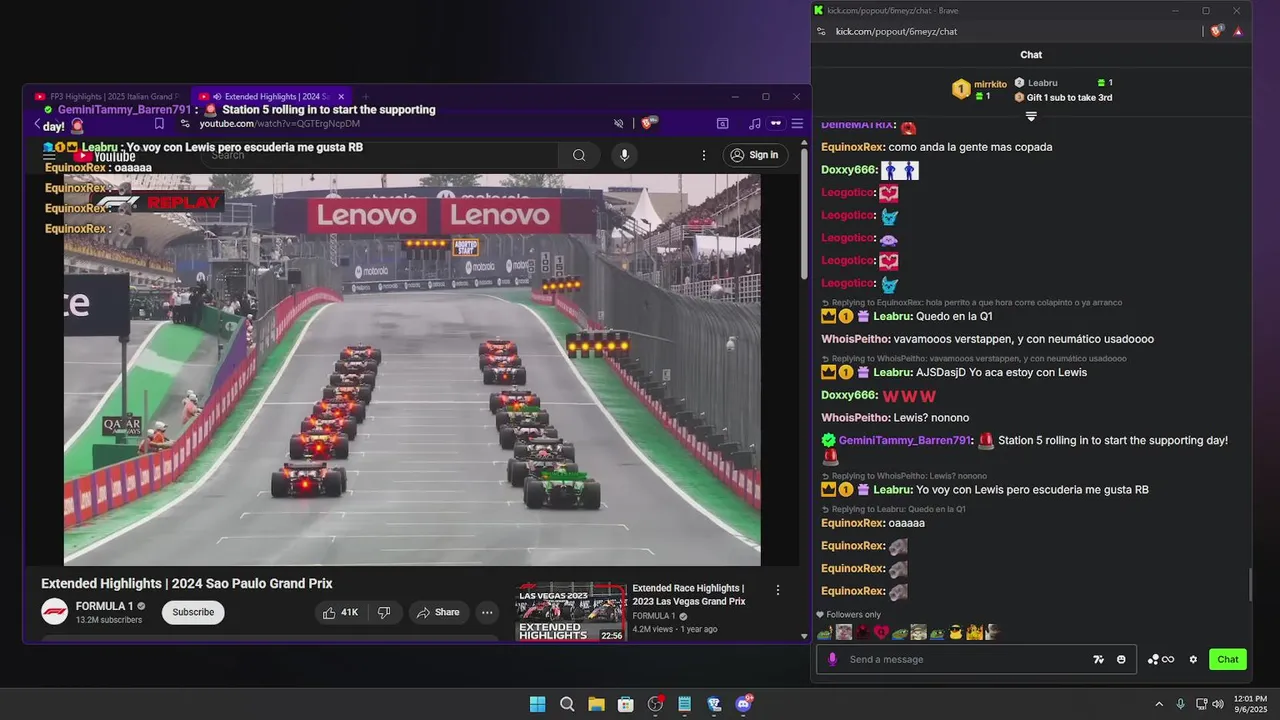Share the Sao Paulo Grand Prix video
The image size is (1280, 720).
pos(438,612)
